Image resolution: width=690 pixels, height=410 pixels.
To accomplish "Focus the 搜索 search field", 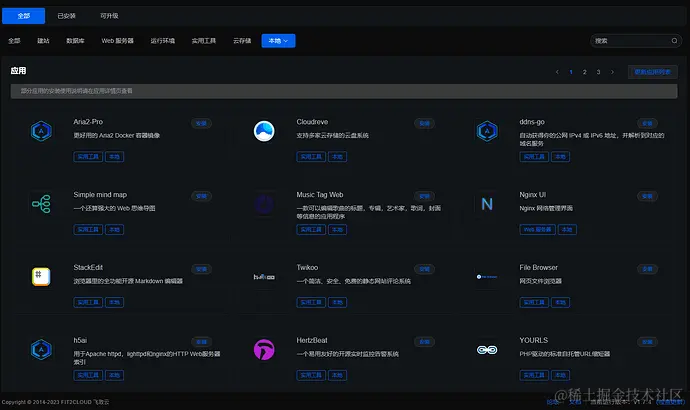I will (636, 41).
